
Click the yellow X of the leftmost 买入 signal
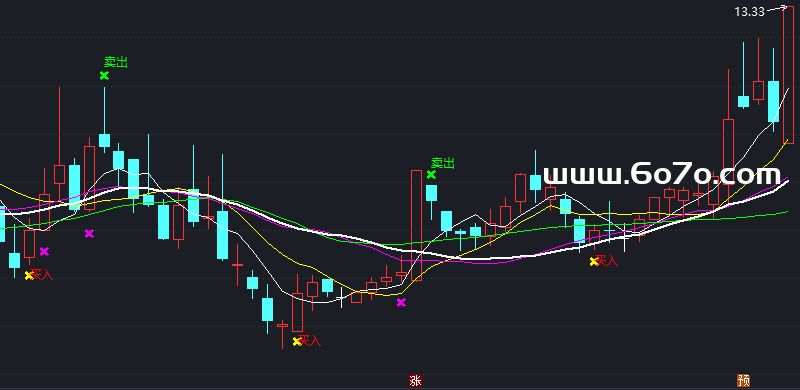tap(29, 275)
